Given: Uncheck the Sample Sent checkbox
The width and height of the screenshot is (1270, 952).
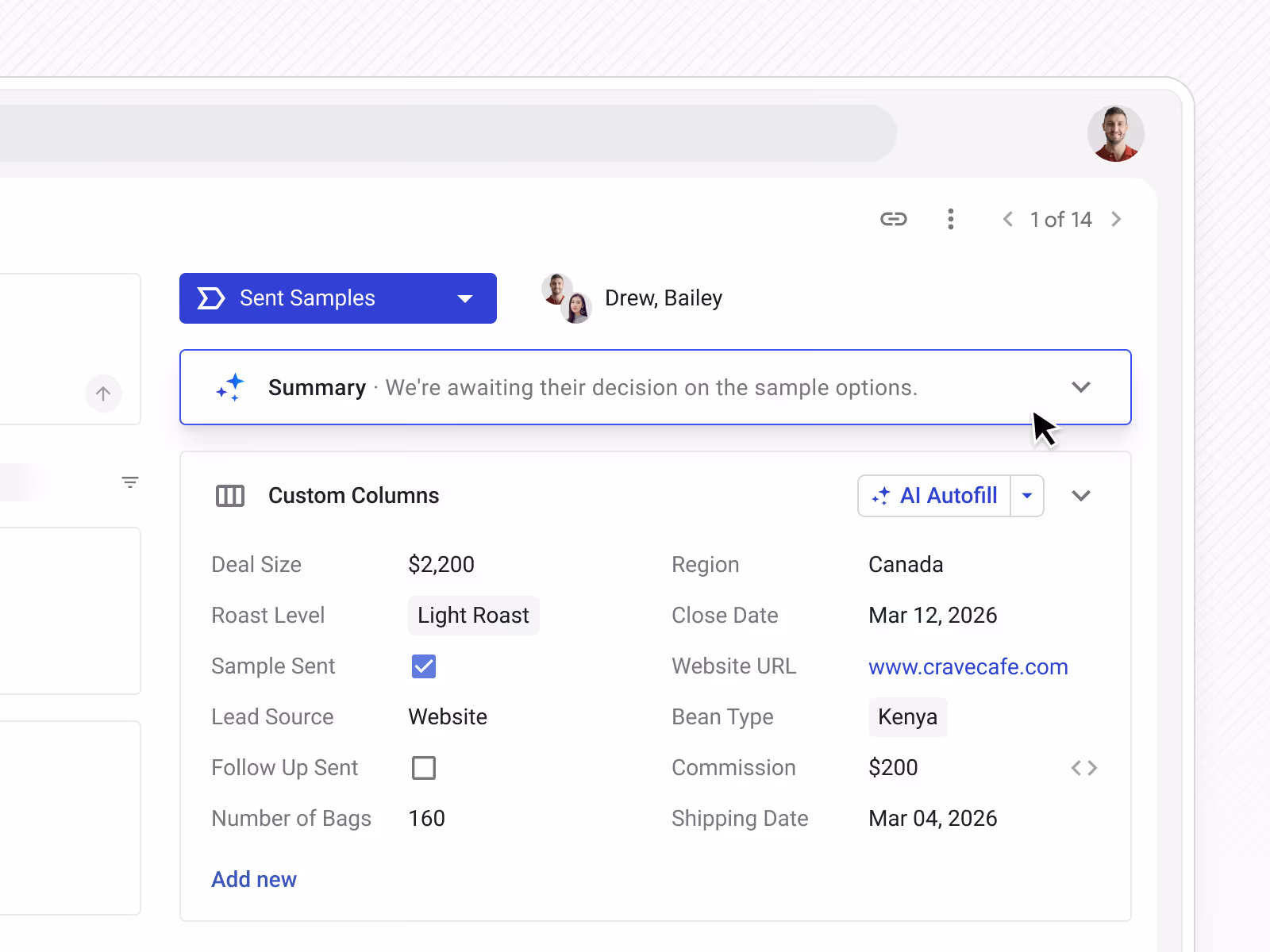Looking at the screenshot, I should coord(423,666).
